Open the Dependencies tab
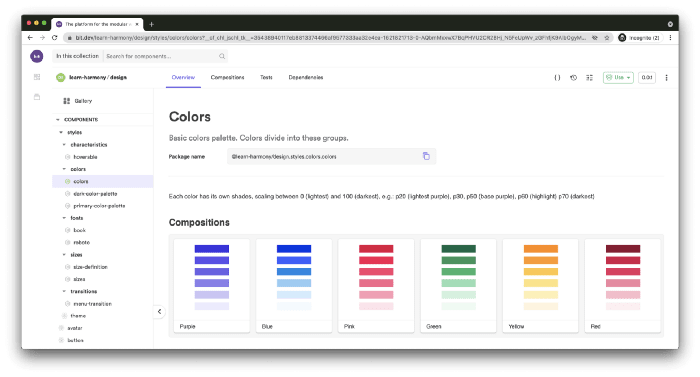Viewport: 700px width, 377px height. pos(306,78)
